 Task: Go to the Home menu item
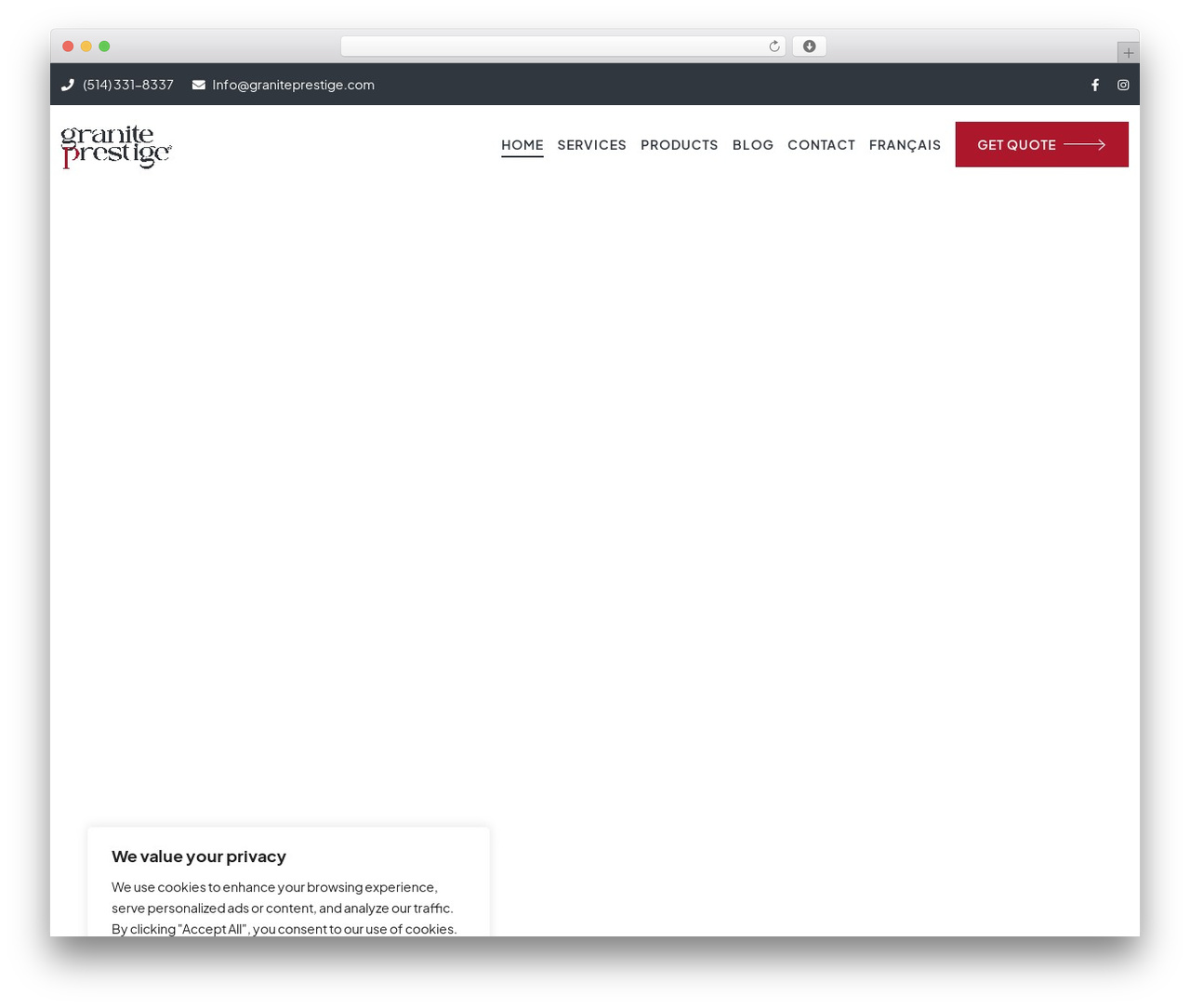[x=522, y=144]
